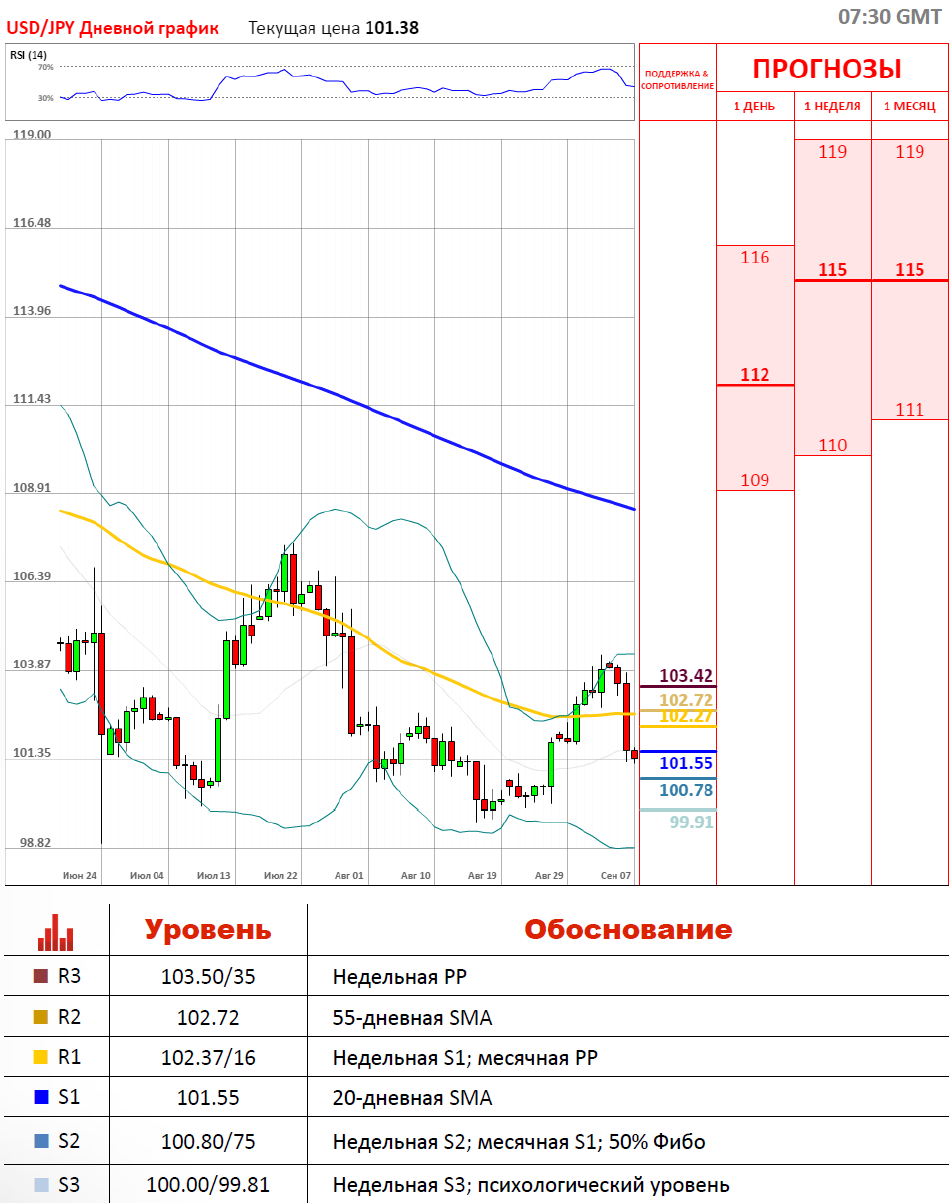Click the '55-дневная SMA' rationale cell

tap(413, 1018)
